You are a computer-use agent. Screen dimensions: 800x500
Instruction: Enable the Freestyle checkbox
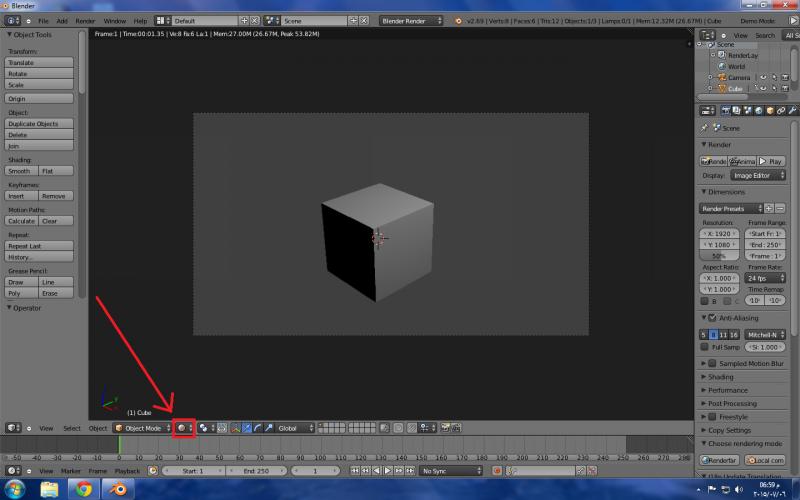pos(712,417)
